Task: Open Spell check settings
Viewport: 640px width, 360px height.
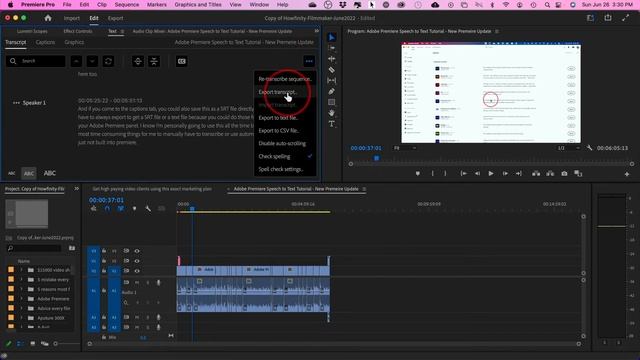Action: point(285,169)
